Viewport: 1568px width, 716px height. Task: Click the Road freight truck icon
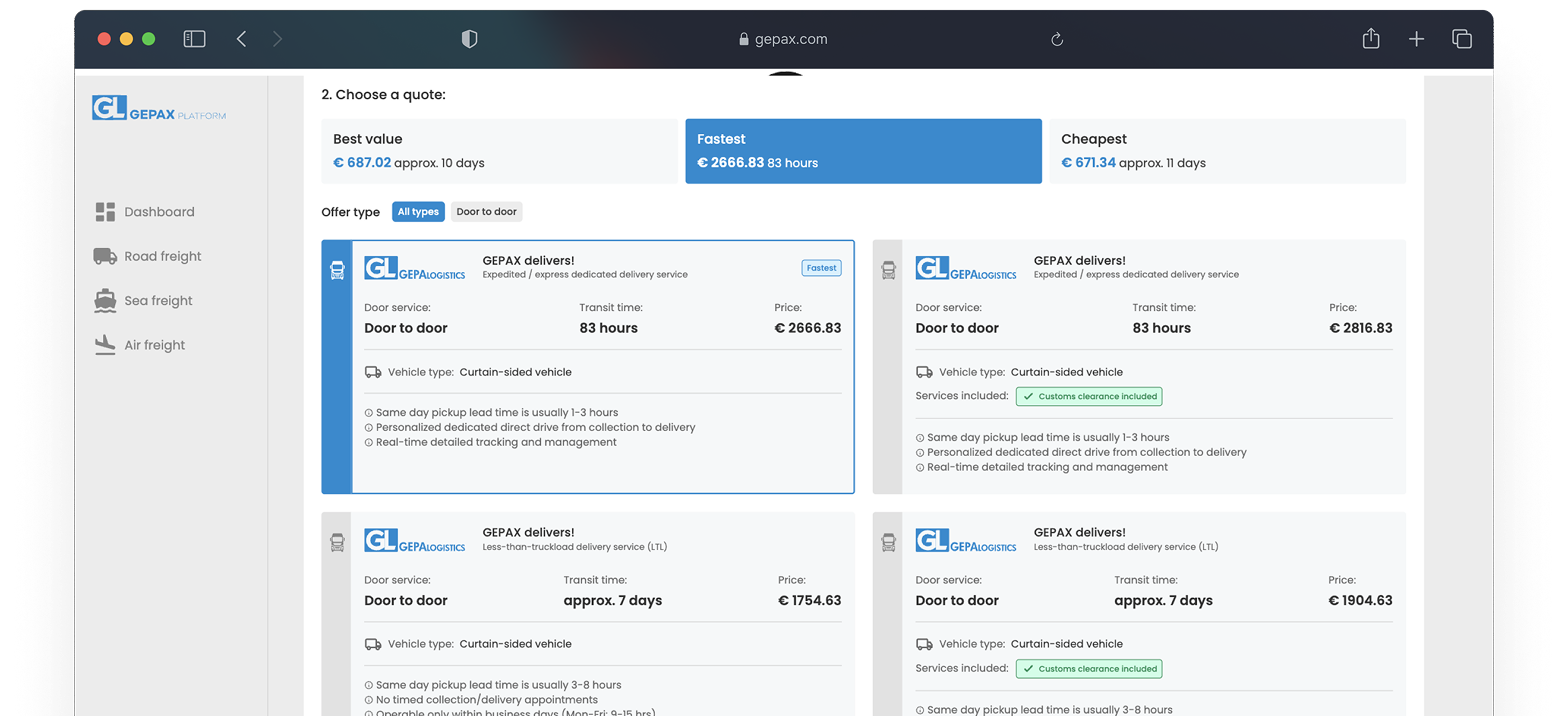pos(105,256)
